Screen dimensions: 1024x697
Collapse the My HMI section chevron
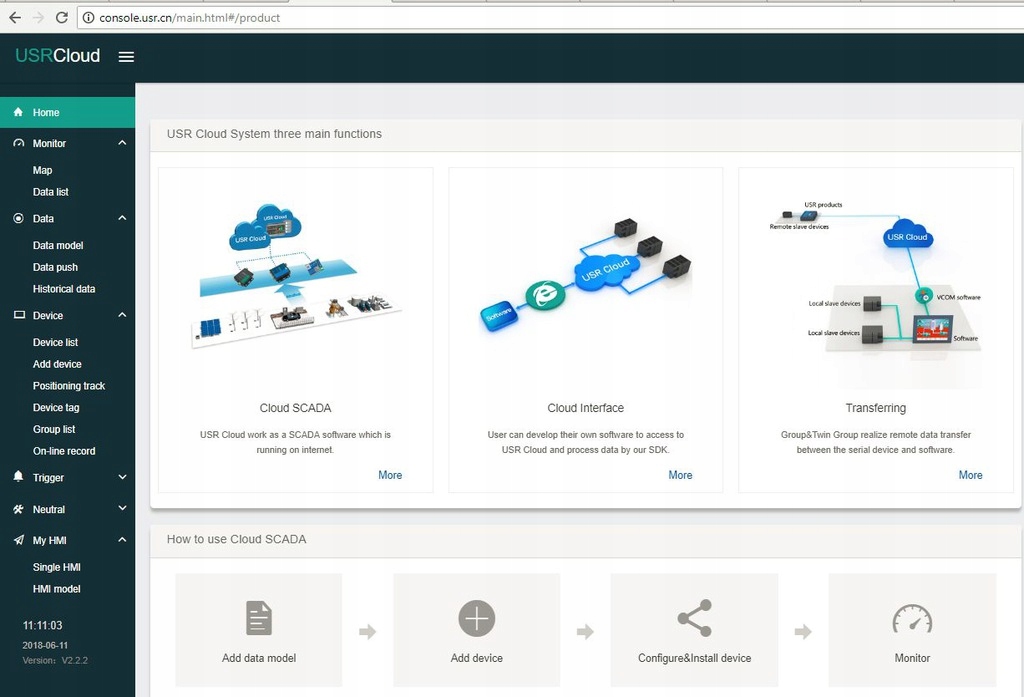[122, 540]
